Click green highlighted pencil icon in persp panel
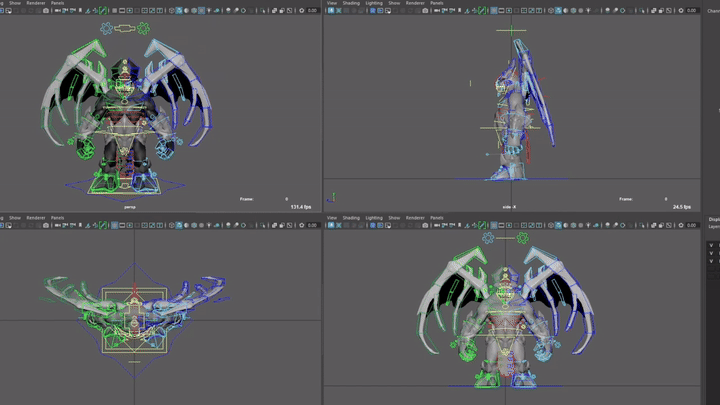 (103, 10)
